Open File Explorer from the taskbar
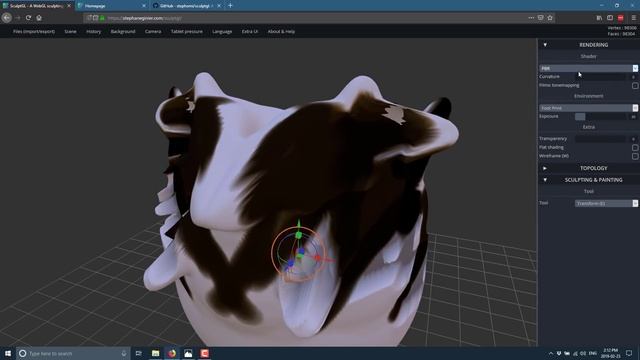 (x=156, y=353)
